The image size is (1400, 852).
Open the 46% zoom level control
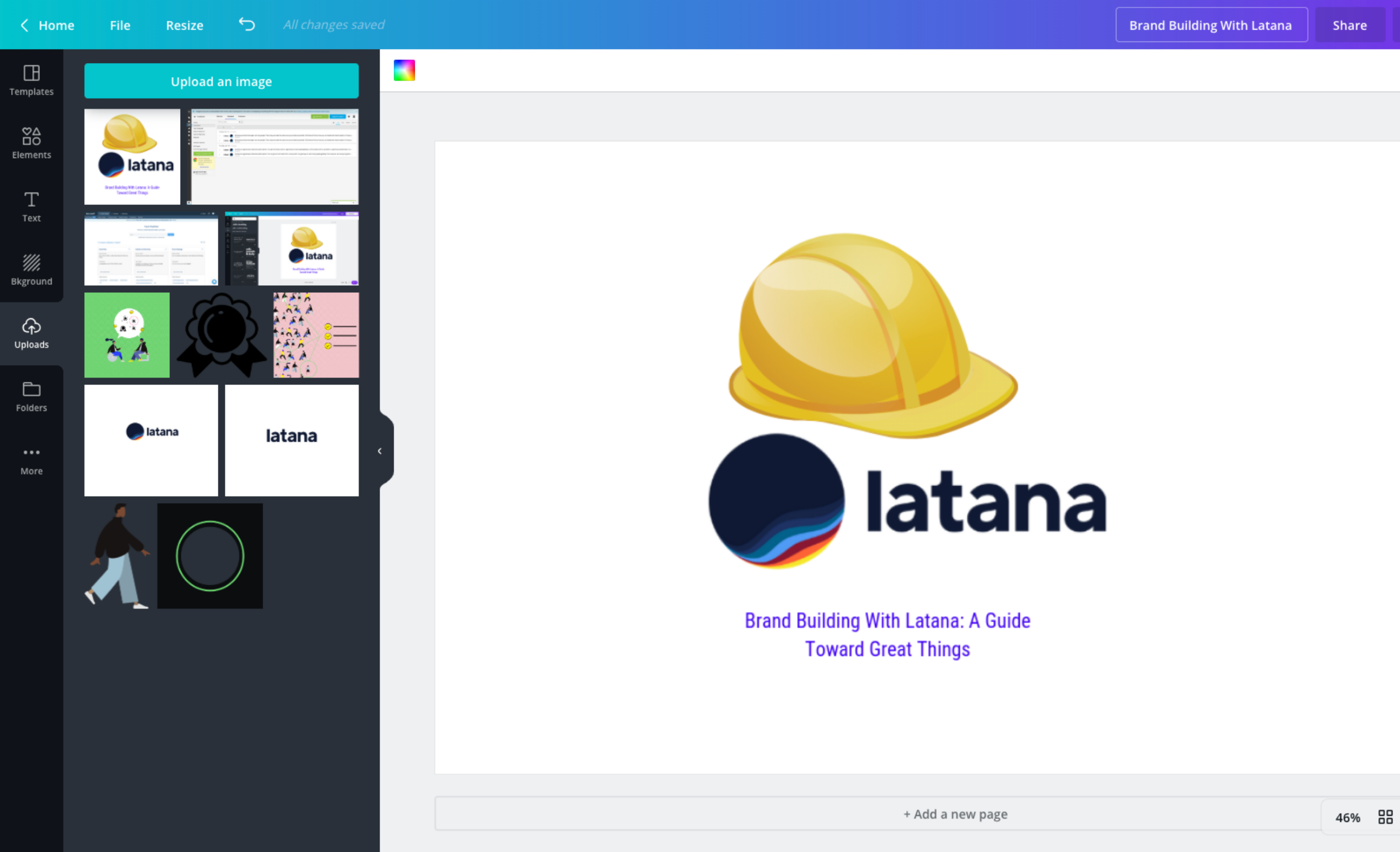[x=1347, y=817]
